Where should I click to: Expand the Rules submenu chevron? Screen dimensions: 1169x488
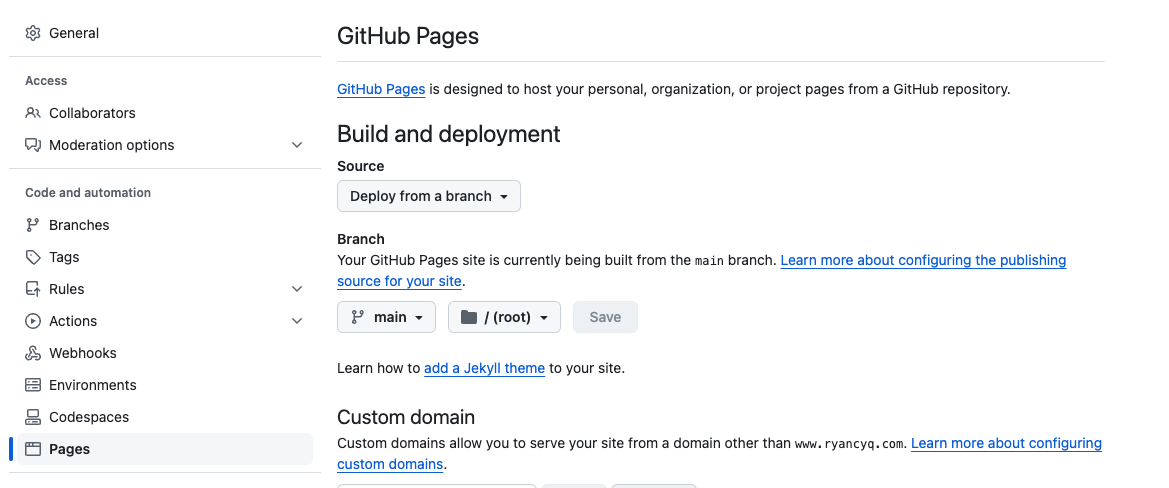pos(297,289)
